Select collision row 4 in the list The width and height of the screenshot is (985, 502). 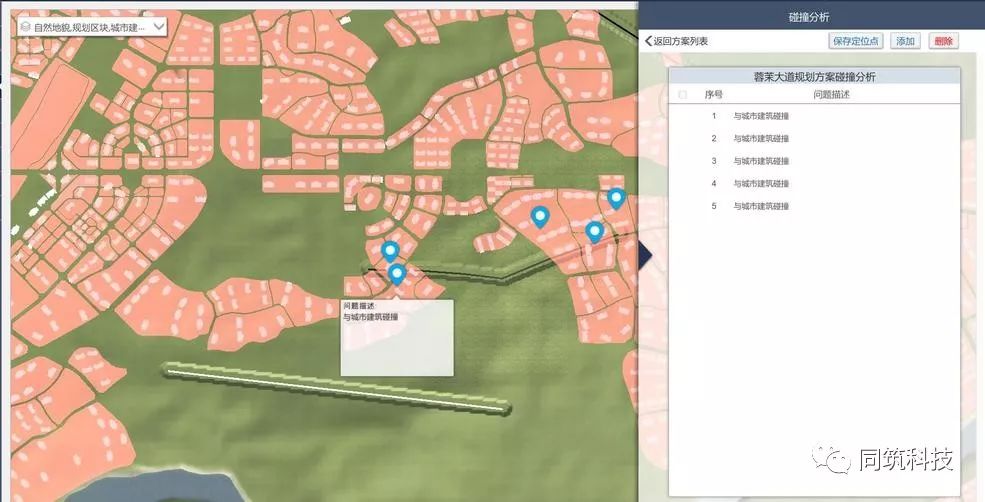point(760,184)
